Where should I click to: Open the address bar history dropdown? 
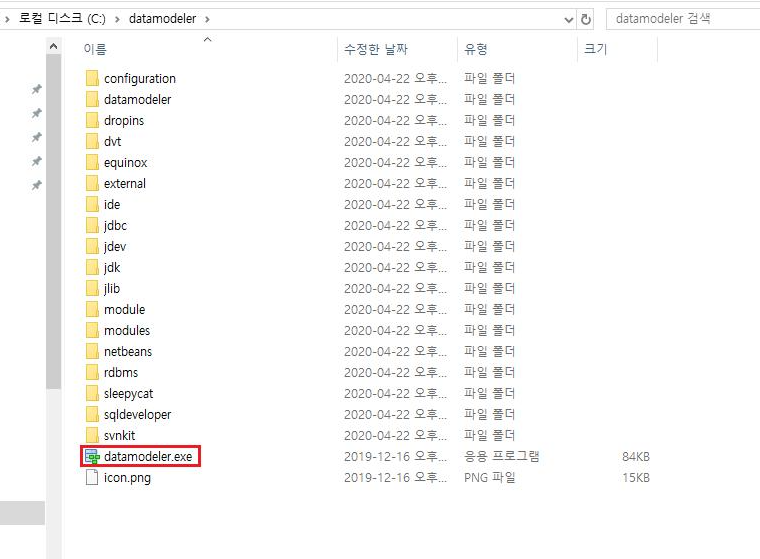click(x=569, y=20)
